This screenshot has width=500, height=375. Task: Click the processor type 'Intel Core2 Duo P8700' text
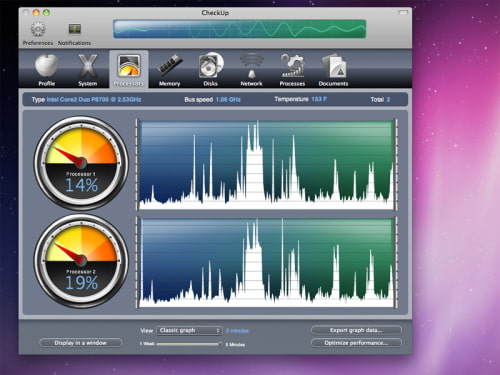(94, 99)
